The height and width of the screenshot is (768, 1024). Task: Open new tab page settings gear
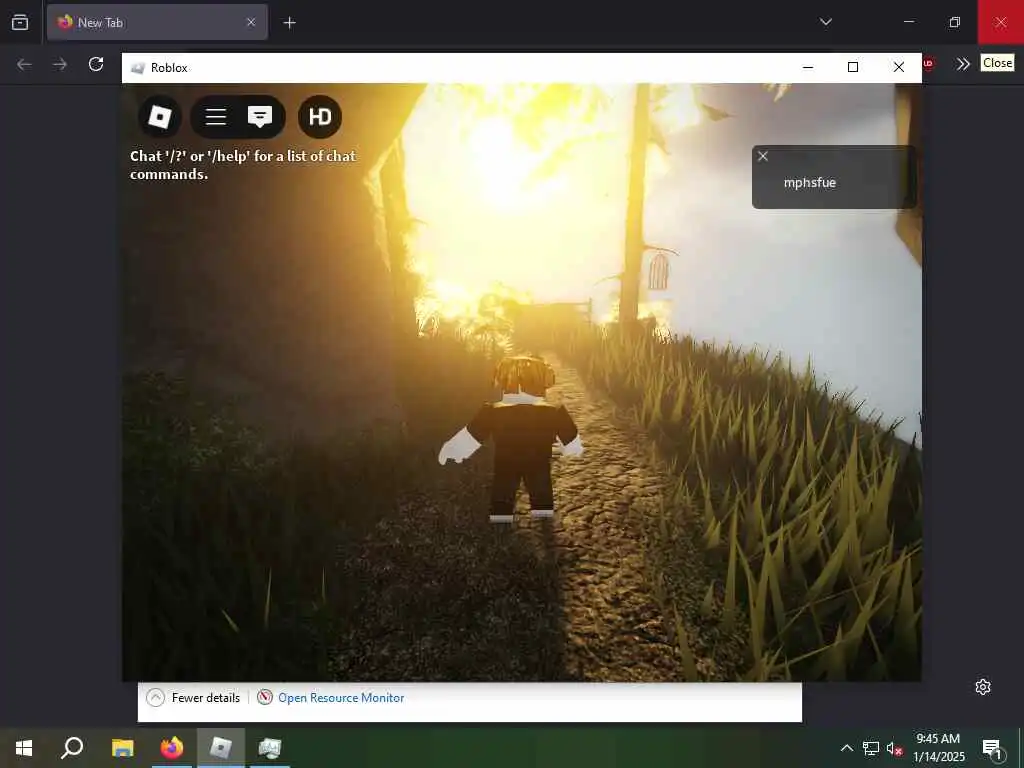(983, 686)
